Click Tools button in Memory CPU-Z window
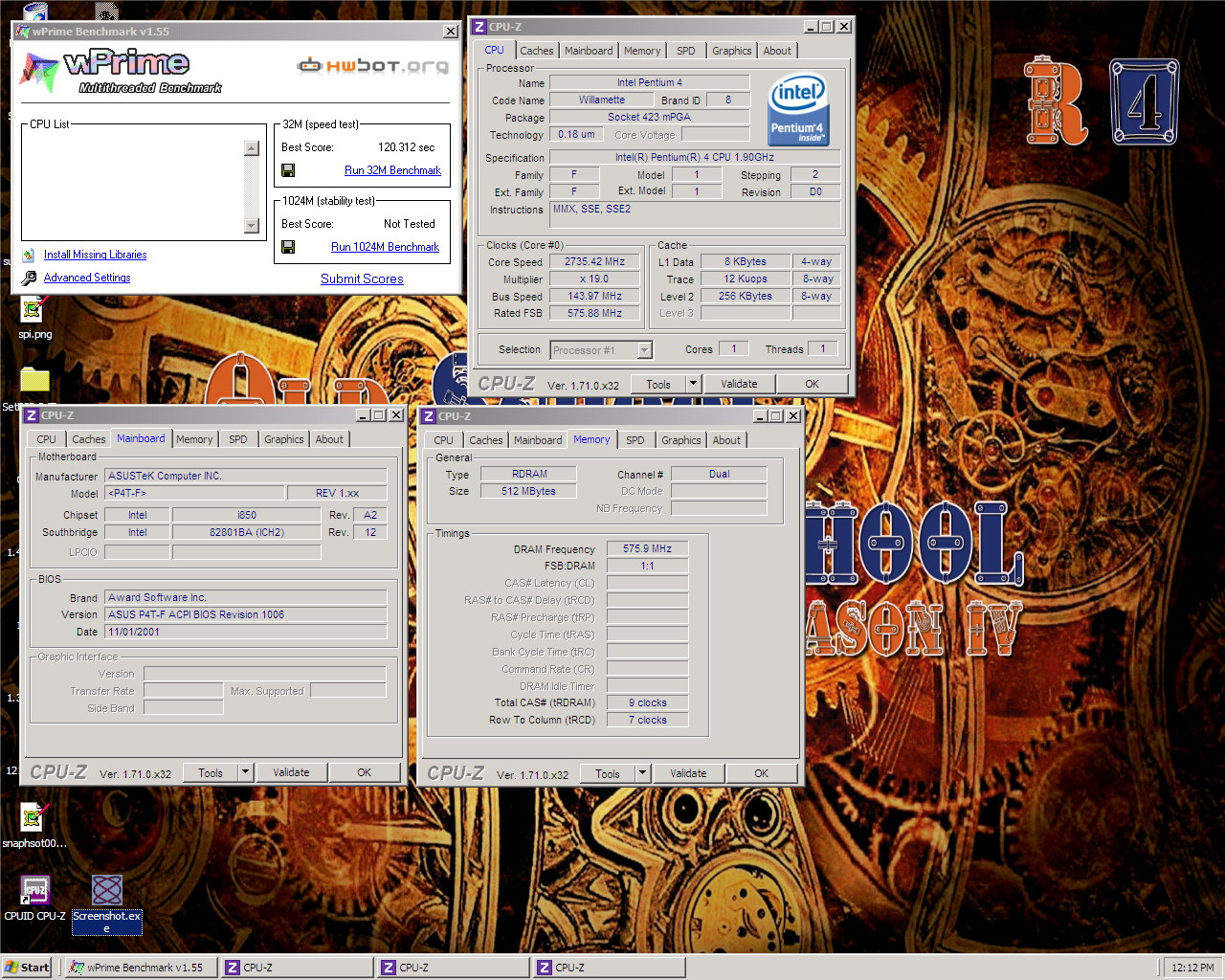Screen dimensions: 1225x980 click(x=608, y=773)
